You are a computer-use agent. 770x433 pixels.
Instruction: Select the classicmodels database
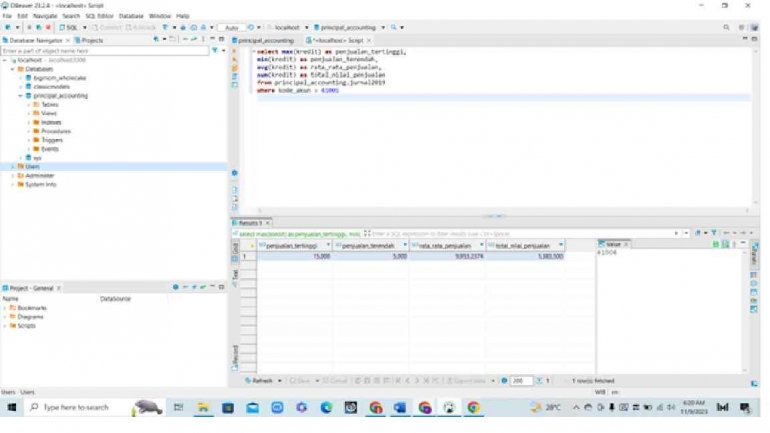tap(52, 87)
